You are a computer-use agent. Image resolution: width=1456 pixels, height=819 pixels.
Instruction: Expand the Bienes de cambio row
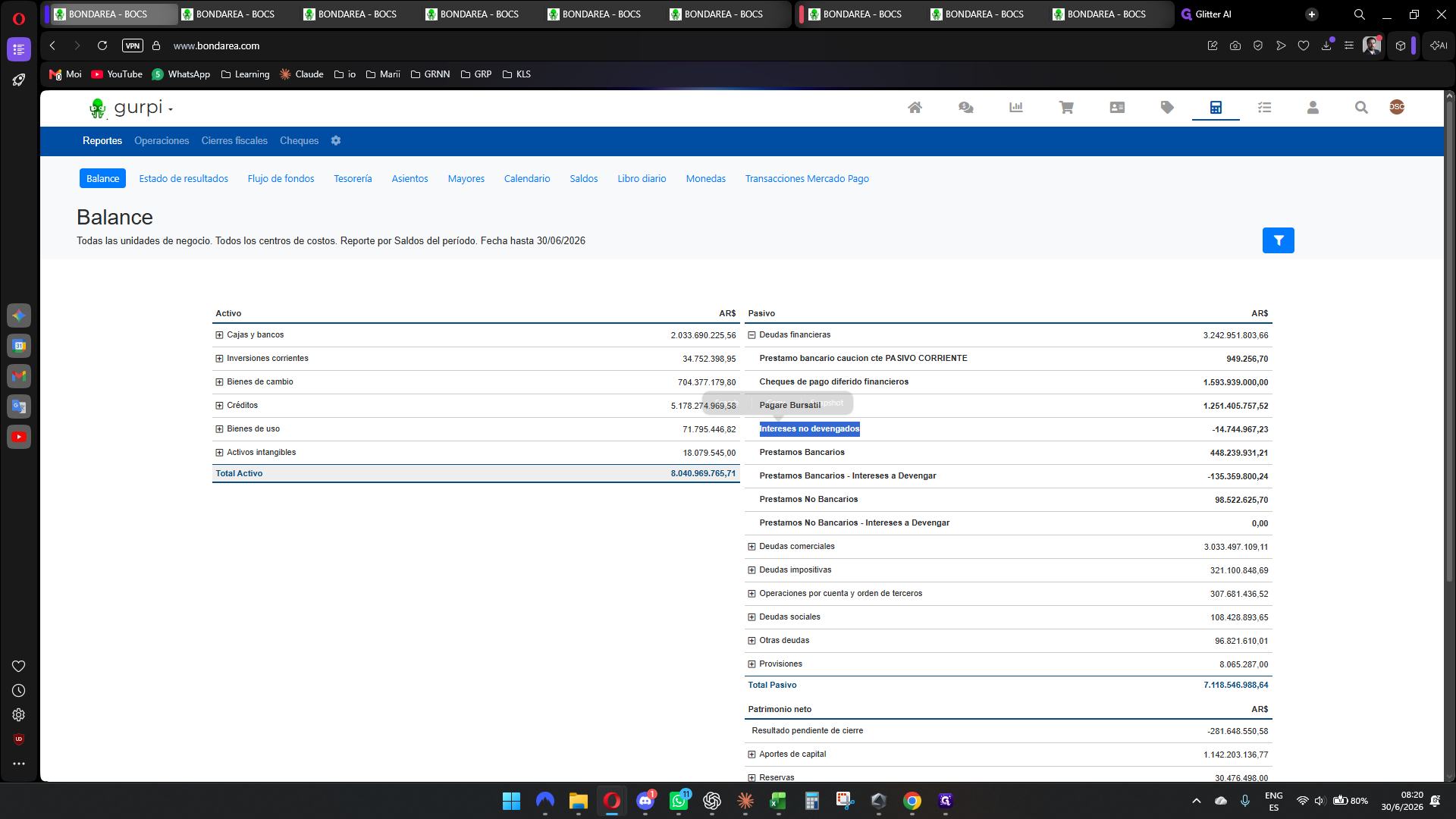pos(219,382)
